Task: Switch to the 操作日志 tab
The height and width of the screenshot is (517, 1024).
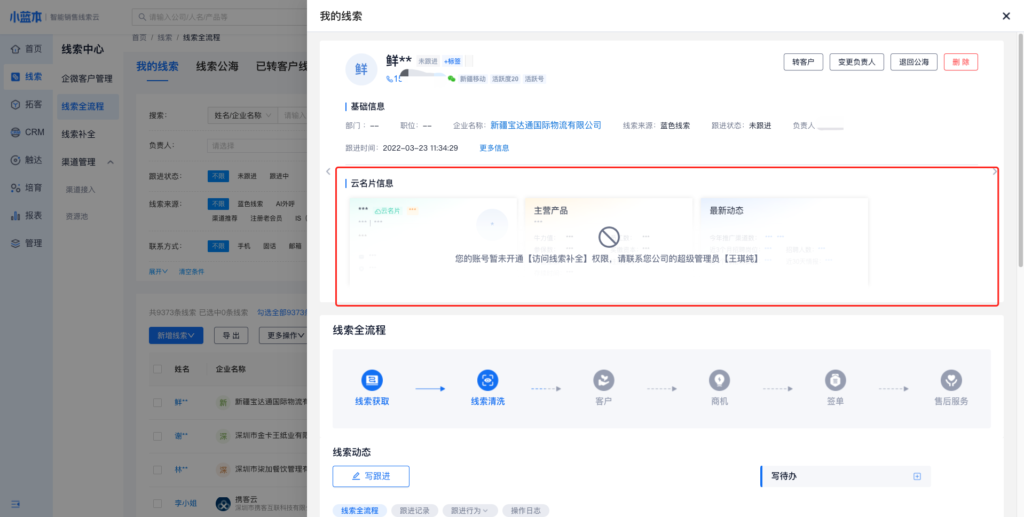Action: 526,511
